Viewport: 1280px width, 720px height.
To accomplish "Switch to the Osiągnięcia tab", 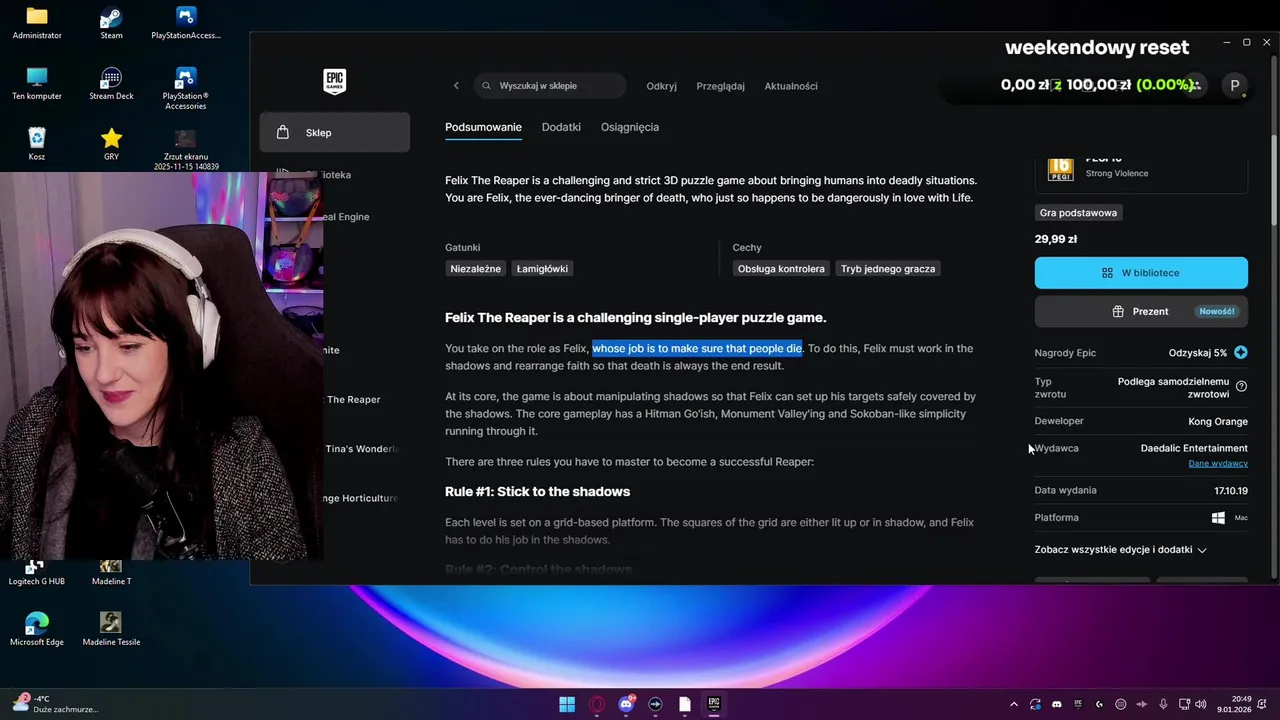I will point(629,127).
